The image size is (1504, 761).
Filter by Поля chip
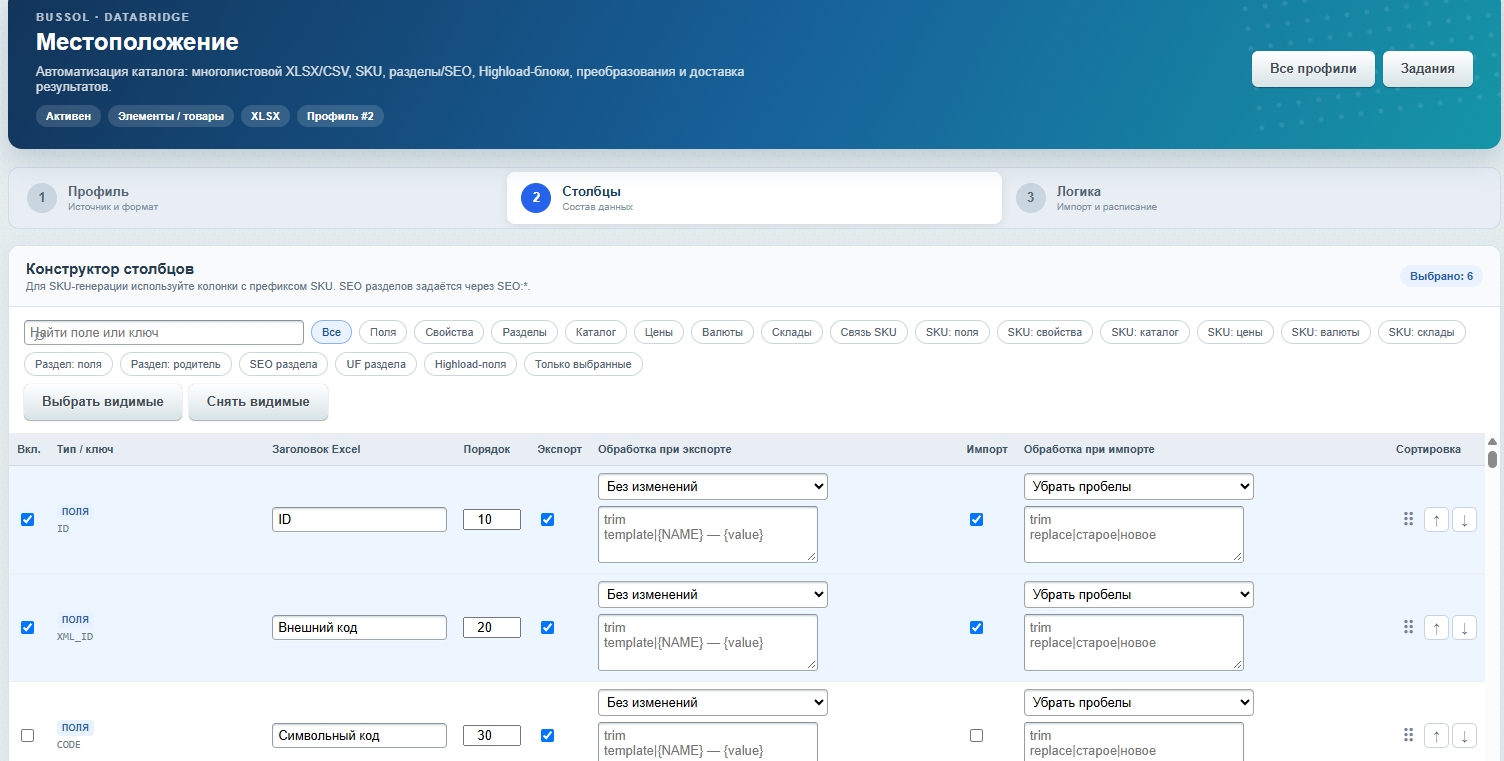pyautogui.click(x=383, y=332)
